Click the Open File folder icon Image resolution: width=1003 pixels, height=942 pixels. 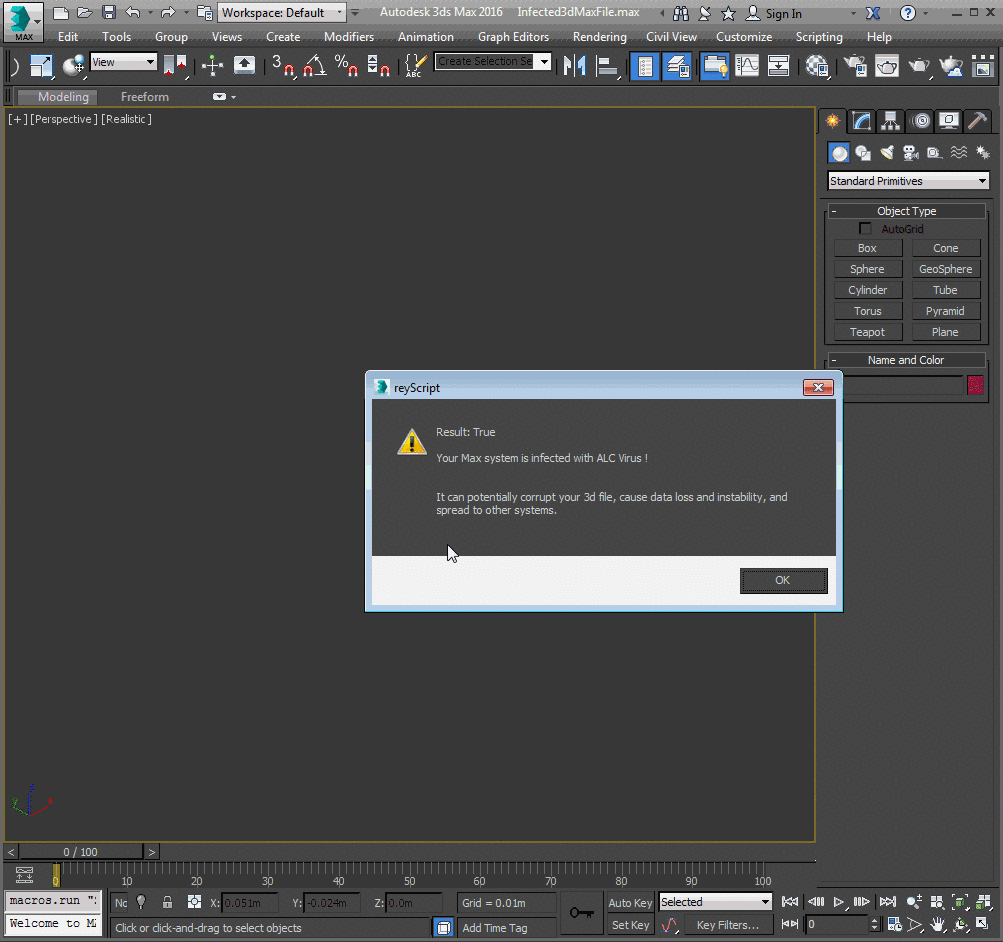point(84,12)
